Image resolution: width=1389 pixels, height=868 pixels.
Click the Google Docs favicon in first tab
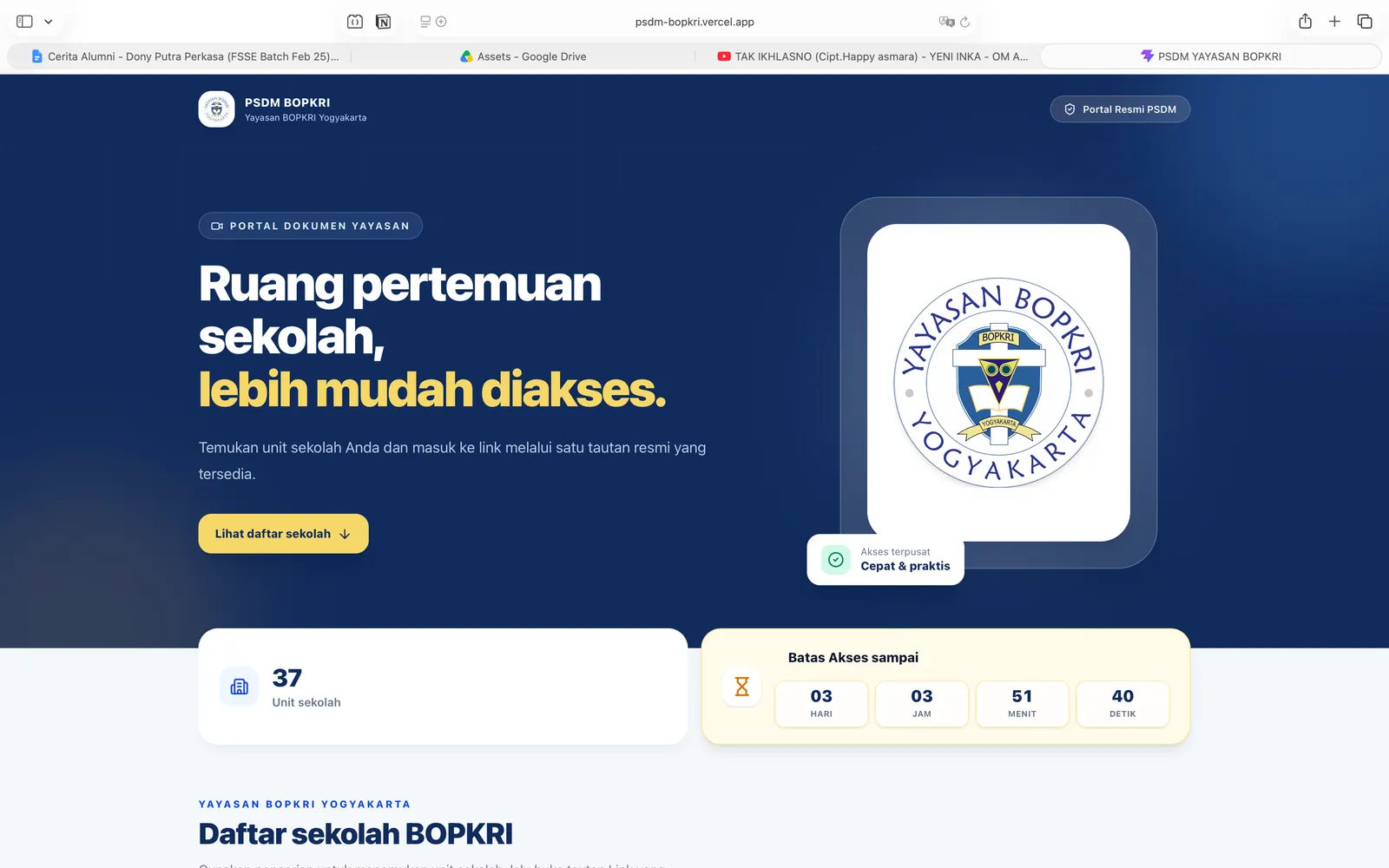36,56
